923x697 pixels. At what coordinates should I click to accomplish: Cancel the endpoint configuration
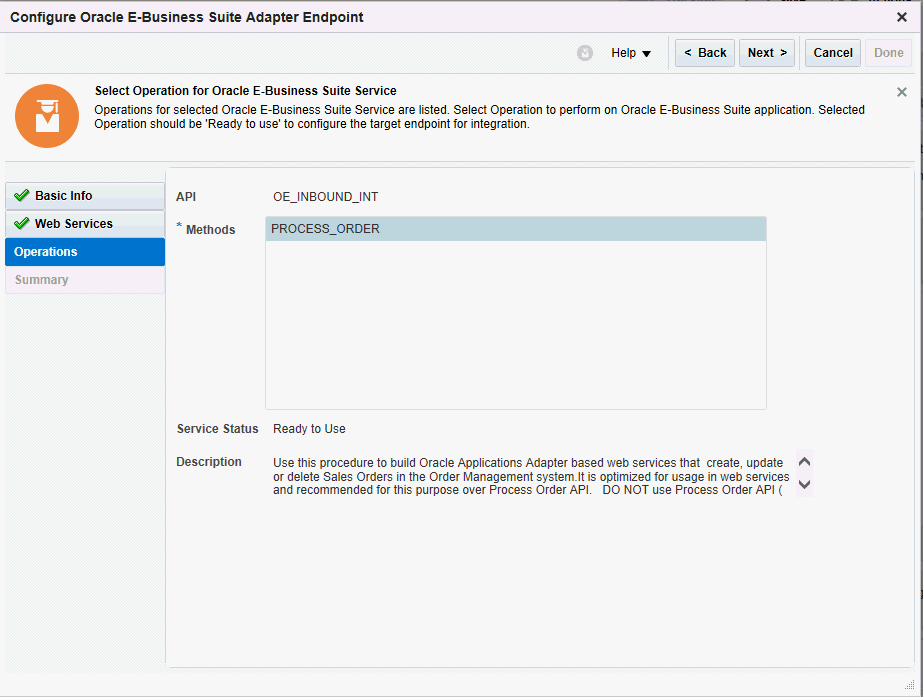pyautogui.click(x=832, y=53)
